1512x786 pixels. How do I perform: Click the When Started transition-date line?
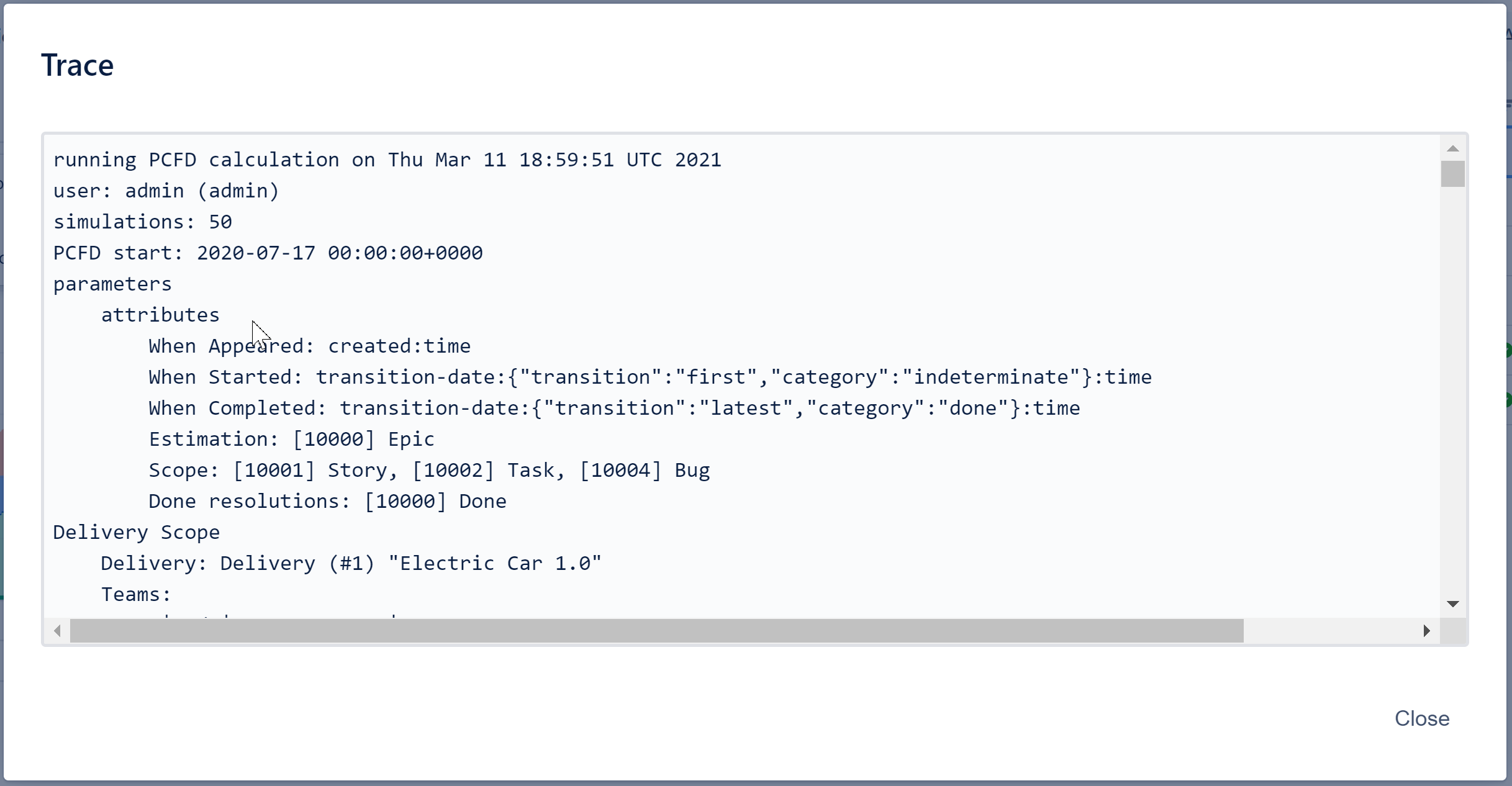click(x=650, y=377)
